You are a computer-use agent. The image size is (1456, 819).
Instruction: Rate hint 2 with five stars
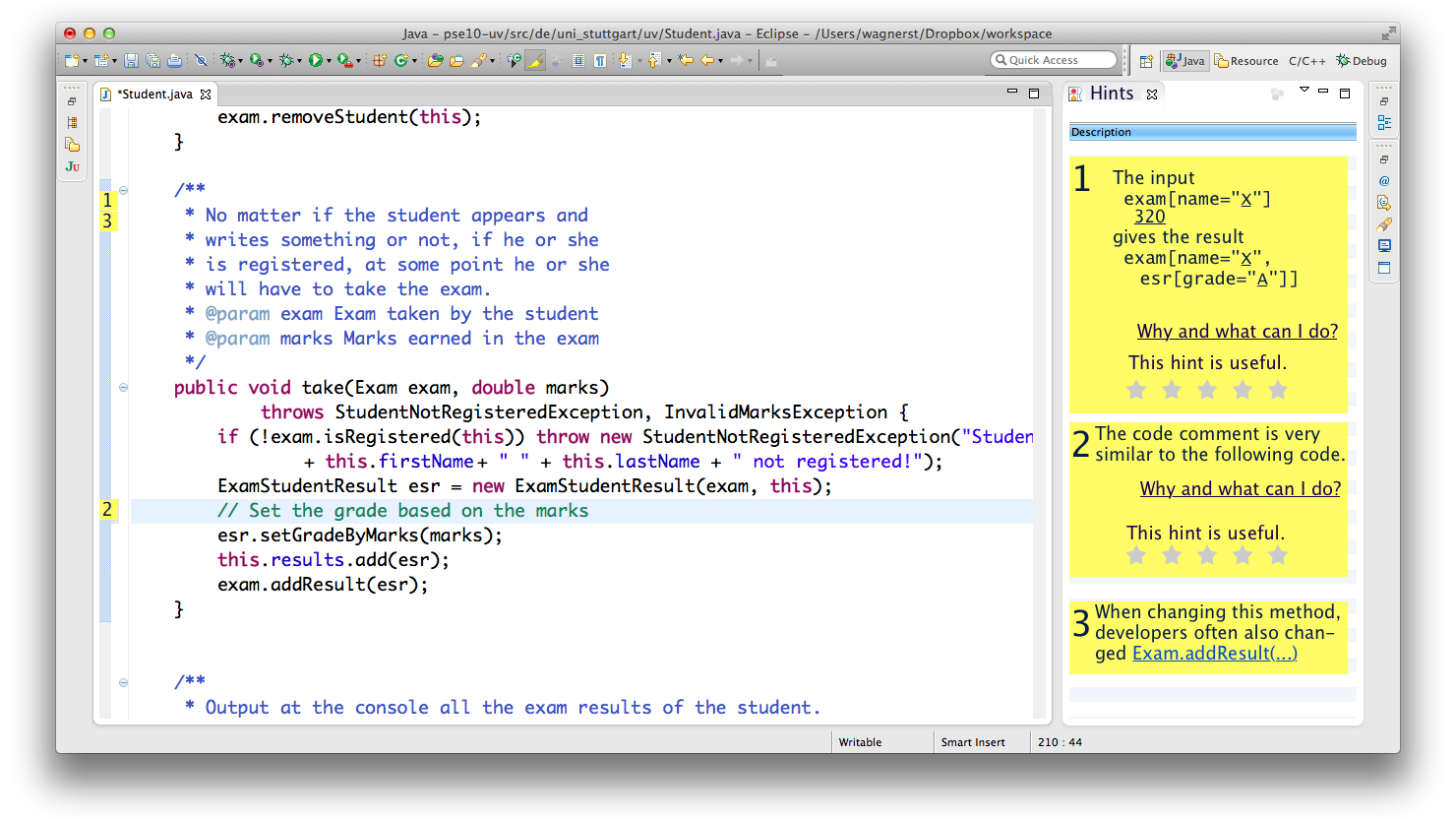click(1278, 556)
